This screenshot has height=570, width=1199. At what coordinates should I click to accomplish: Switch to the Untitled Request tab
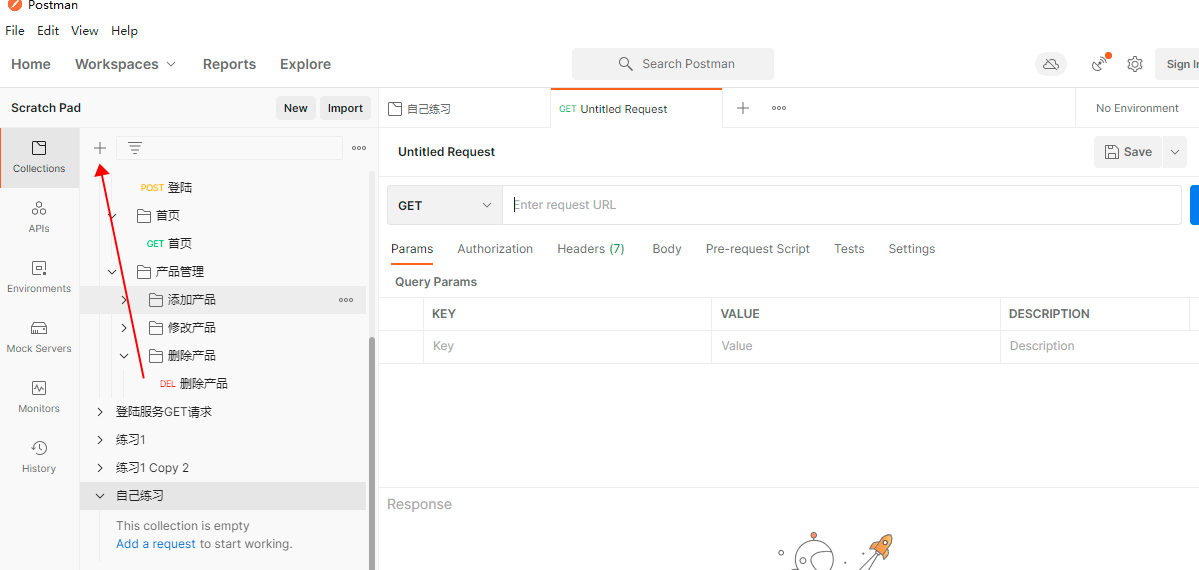(x=636, y=109)
